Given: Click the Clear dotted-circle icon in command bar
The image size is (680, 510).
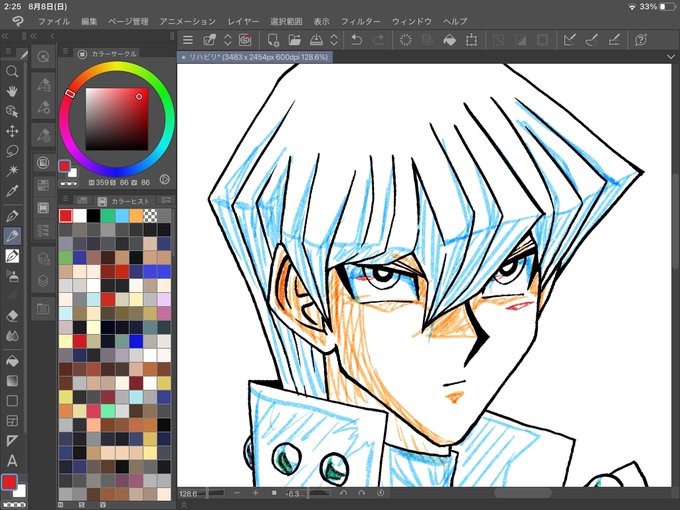Looking at the screenshot, I should point(405,40).
